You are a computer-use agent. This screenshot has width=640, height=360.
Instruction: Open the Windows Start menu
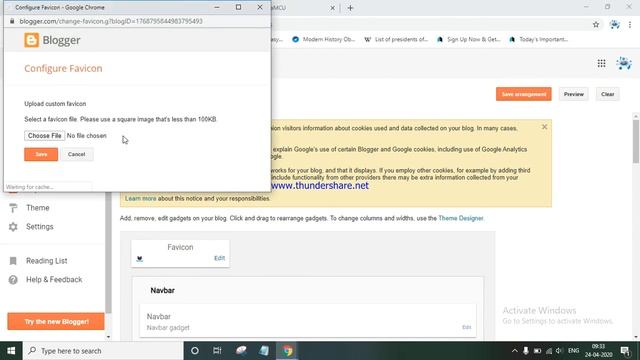(x=11, y=351)
